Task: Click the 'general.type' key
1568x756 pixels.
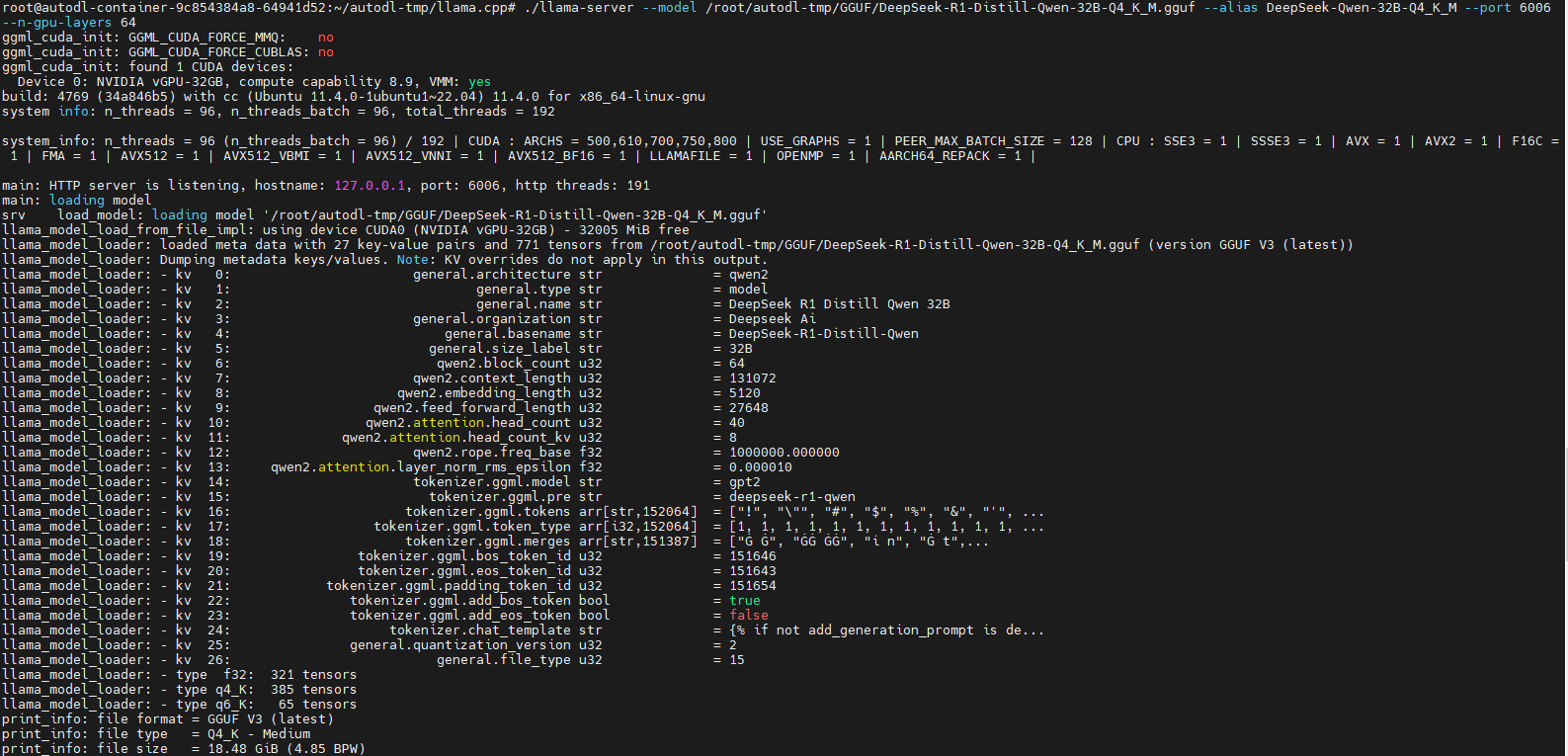Action: pos(524,290)
